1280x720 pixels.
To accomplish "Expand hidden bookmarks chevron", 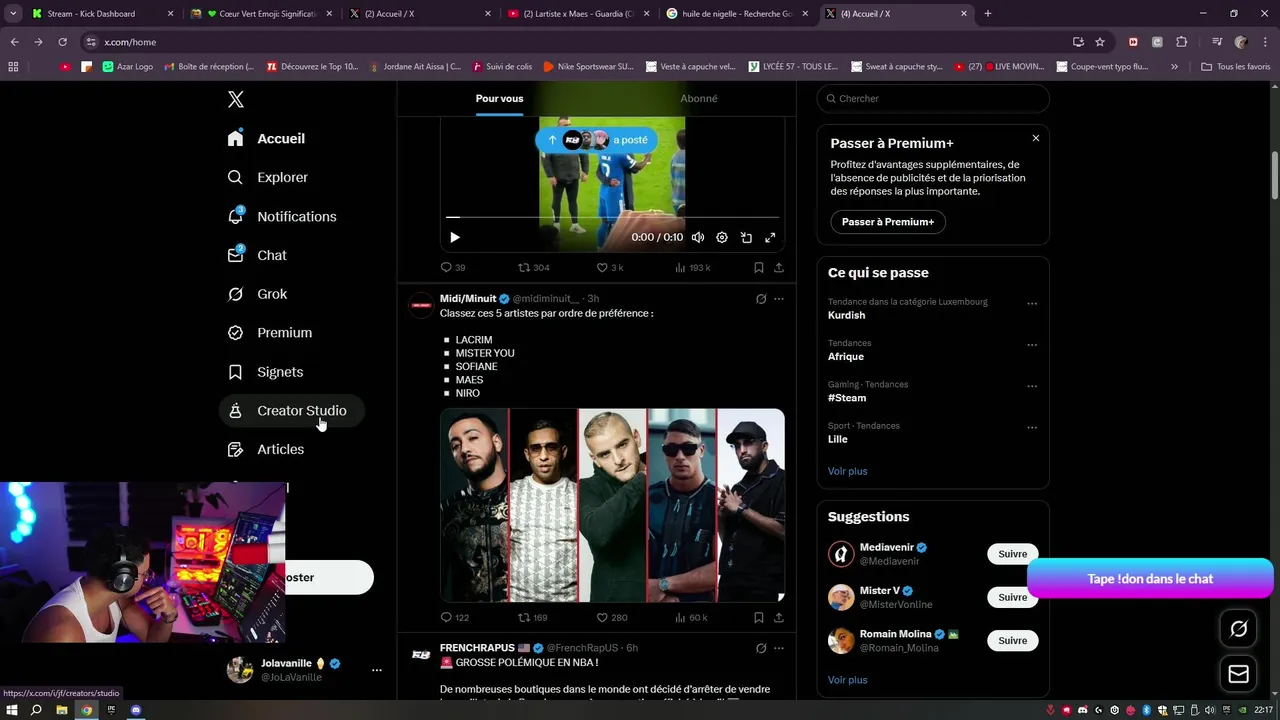I will (x=1174, y=67).
